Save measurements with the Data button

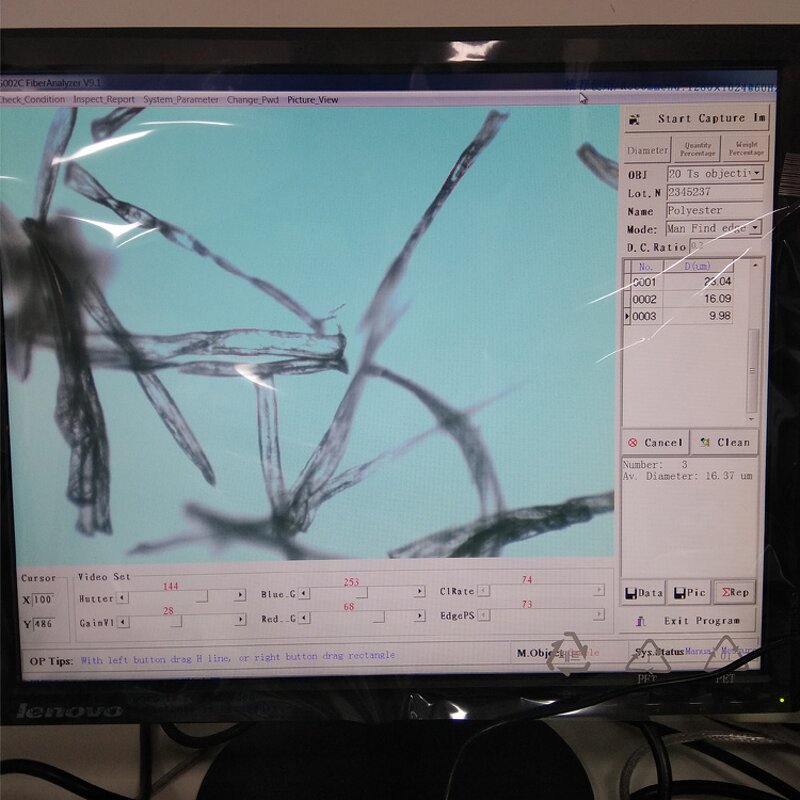(x=642, y=593)
